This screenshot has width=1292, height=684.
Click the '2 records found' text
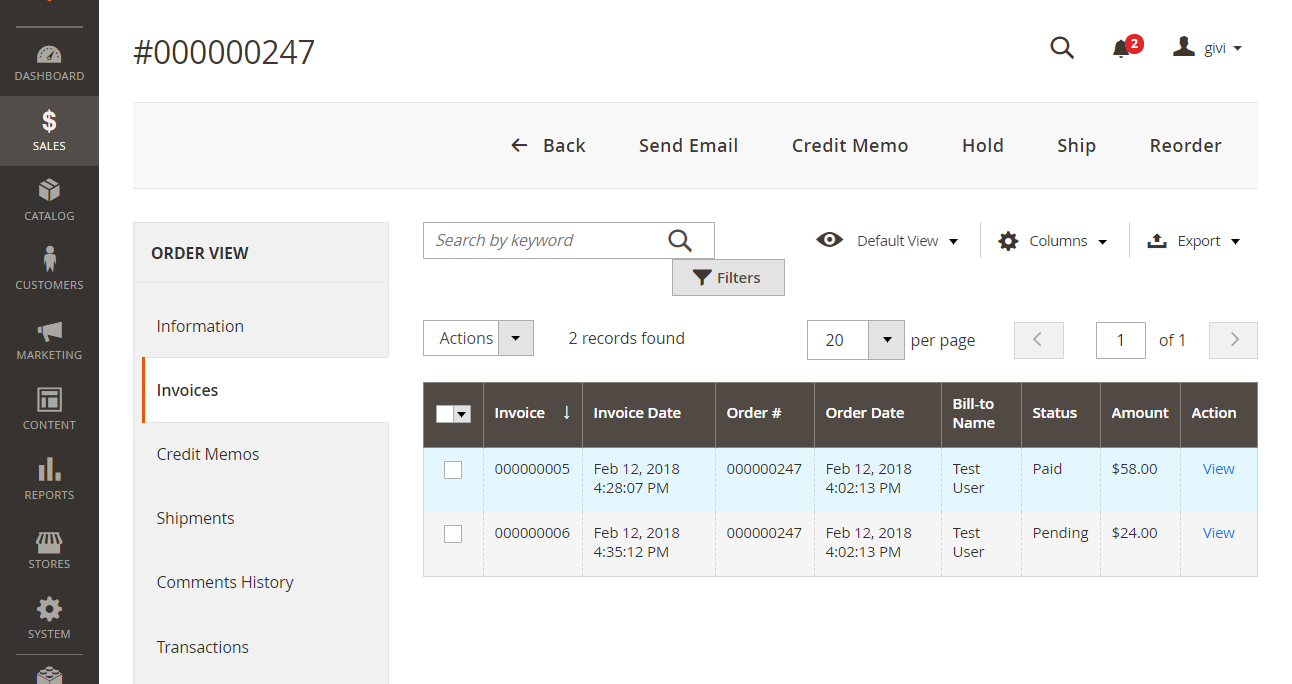point(626,338)
